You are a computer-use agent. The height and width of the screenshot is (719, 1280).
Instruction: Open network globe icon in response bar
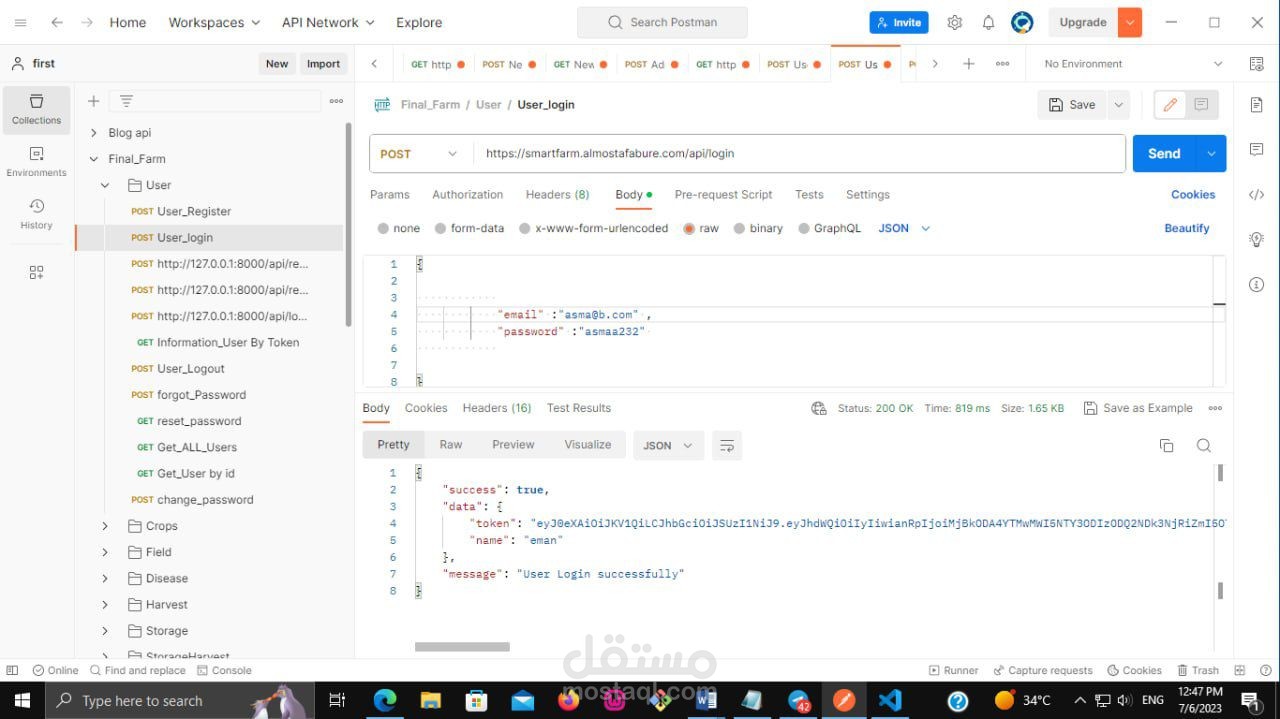coord(819,408)
